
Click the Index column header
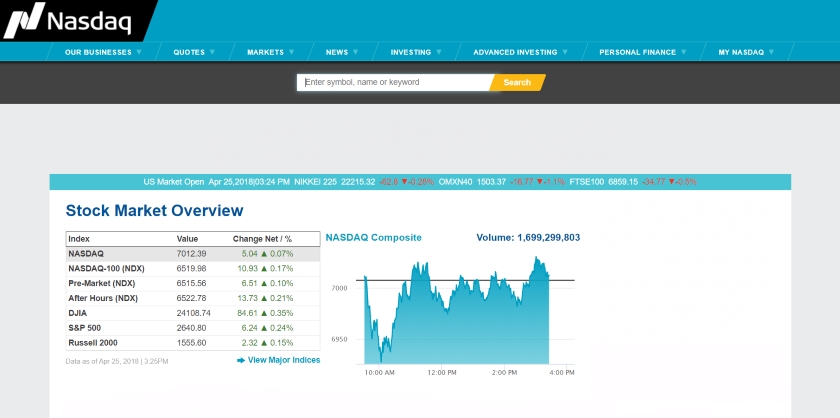pyautogui.click(x=79, y=239)
